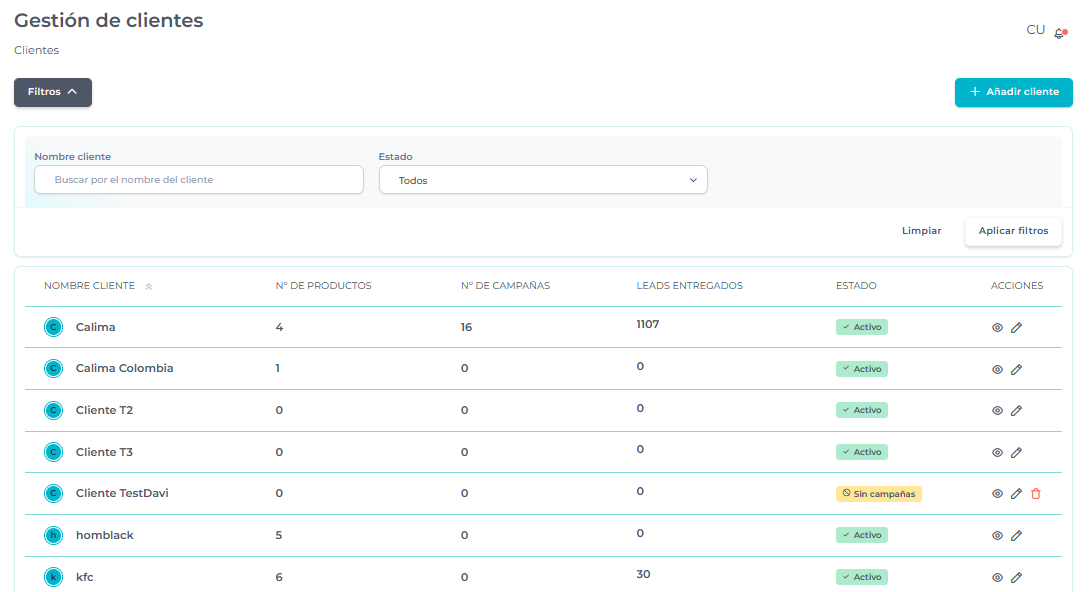1091x592 pixels.
Task: Edit the homblack client via pencil icon
Action: (1016, 536)
